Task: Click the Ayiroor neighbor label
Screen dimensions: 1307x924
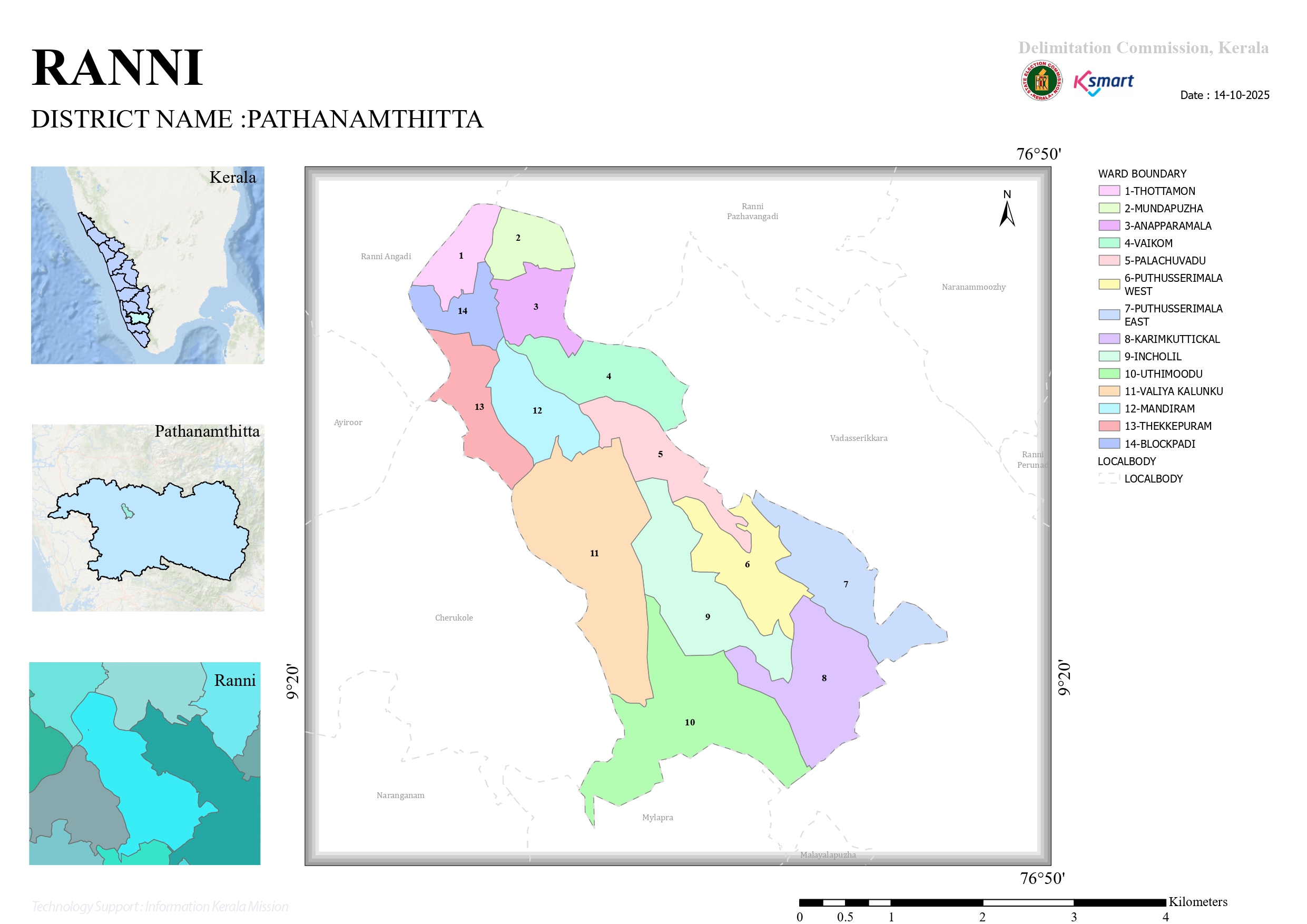Action: point(348,422)
